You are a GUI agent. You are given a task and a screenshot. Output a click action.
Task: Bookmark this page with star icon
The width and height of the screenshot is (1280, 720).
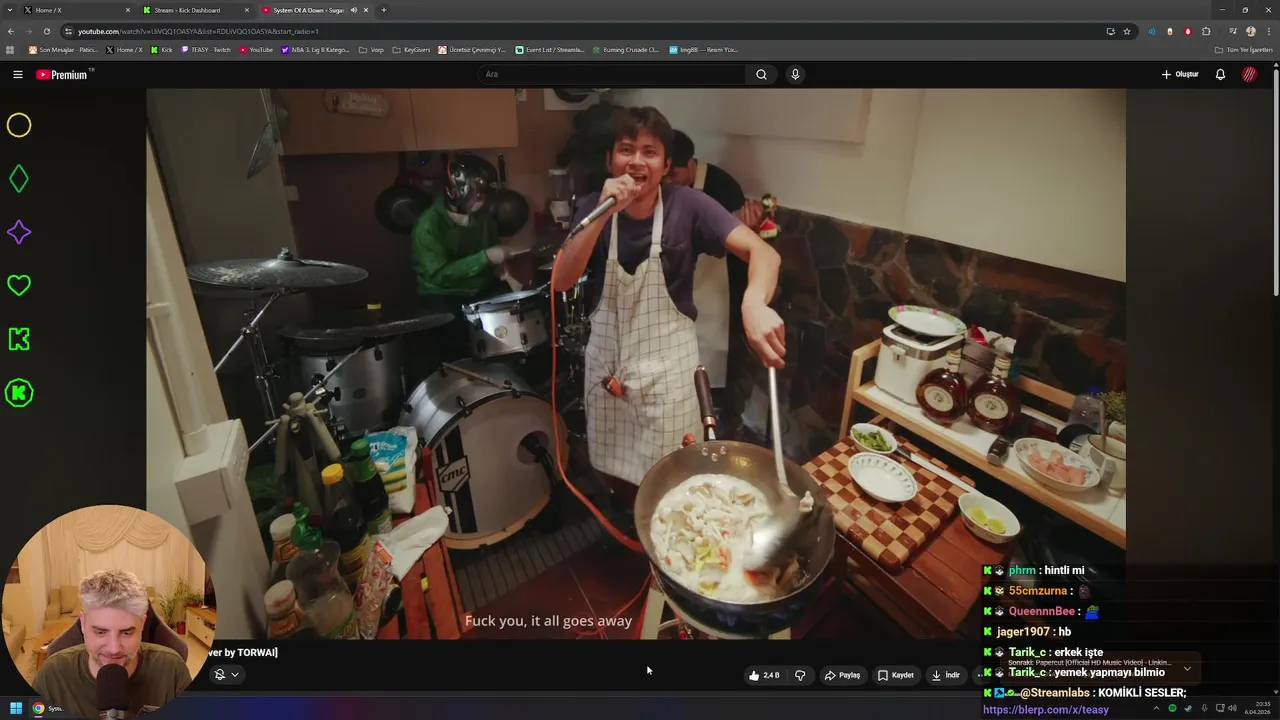point(1127,31)
